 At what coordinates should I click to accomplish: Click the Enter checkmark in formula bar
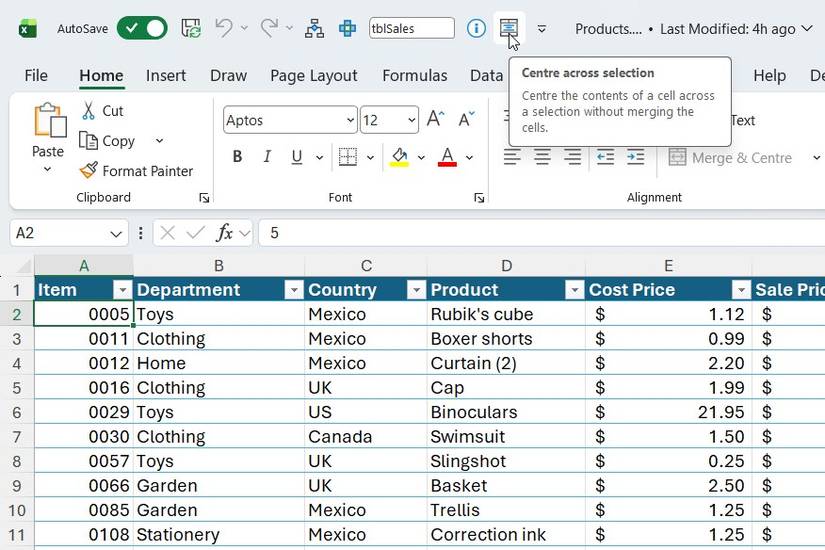[x=196, y=233]
